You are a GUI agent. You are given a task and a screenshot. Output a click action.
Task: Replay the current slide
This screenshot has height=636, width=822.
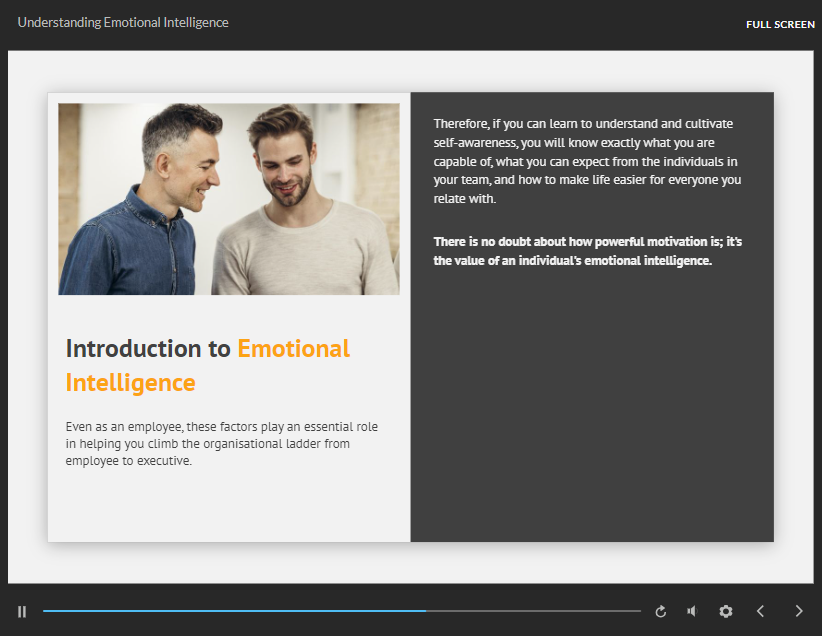[x=660, y=611]
